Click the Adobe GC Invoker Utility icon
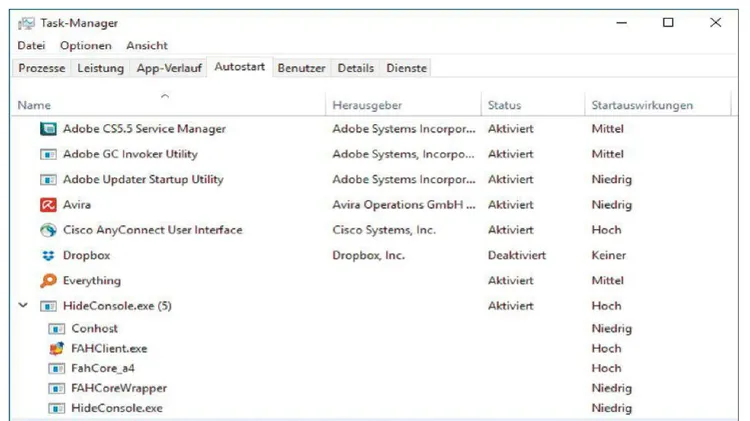Screen dimensions: 750x421 coord(48,154)
